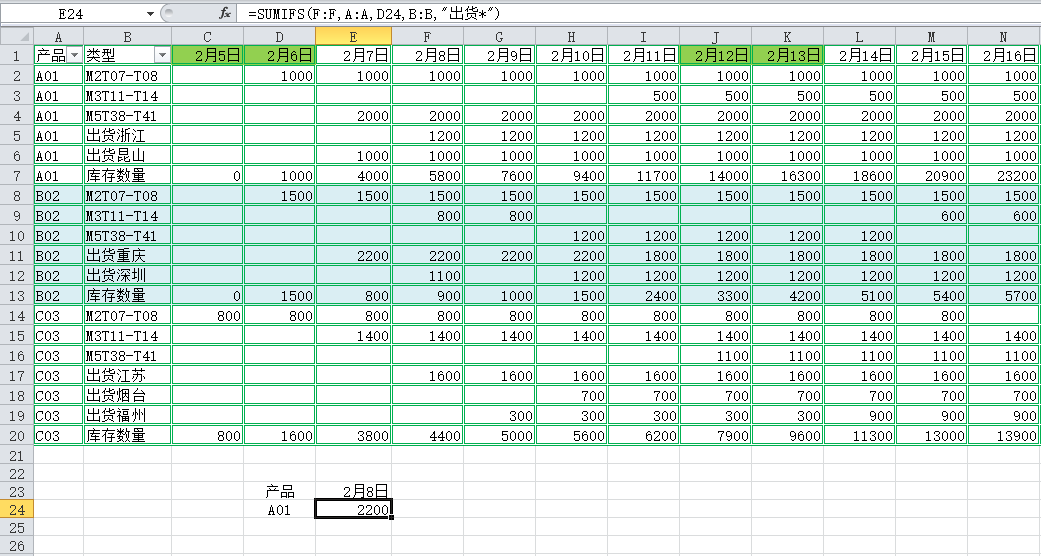Select column N header
The width and height of the screenshot is (1041, 556).
[1004, 36]
